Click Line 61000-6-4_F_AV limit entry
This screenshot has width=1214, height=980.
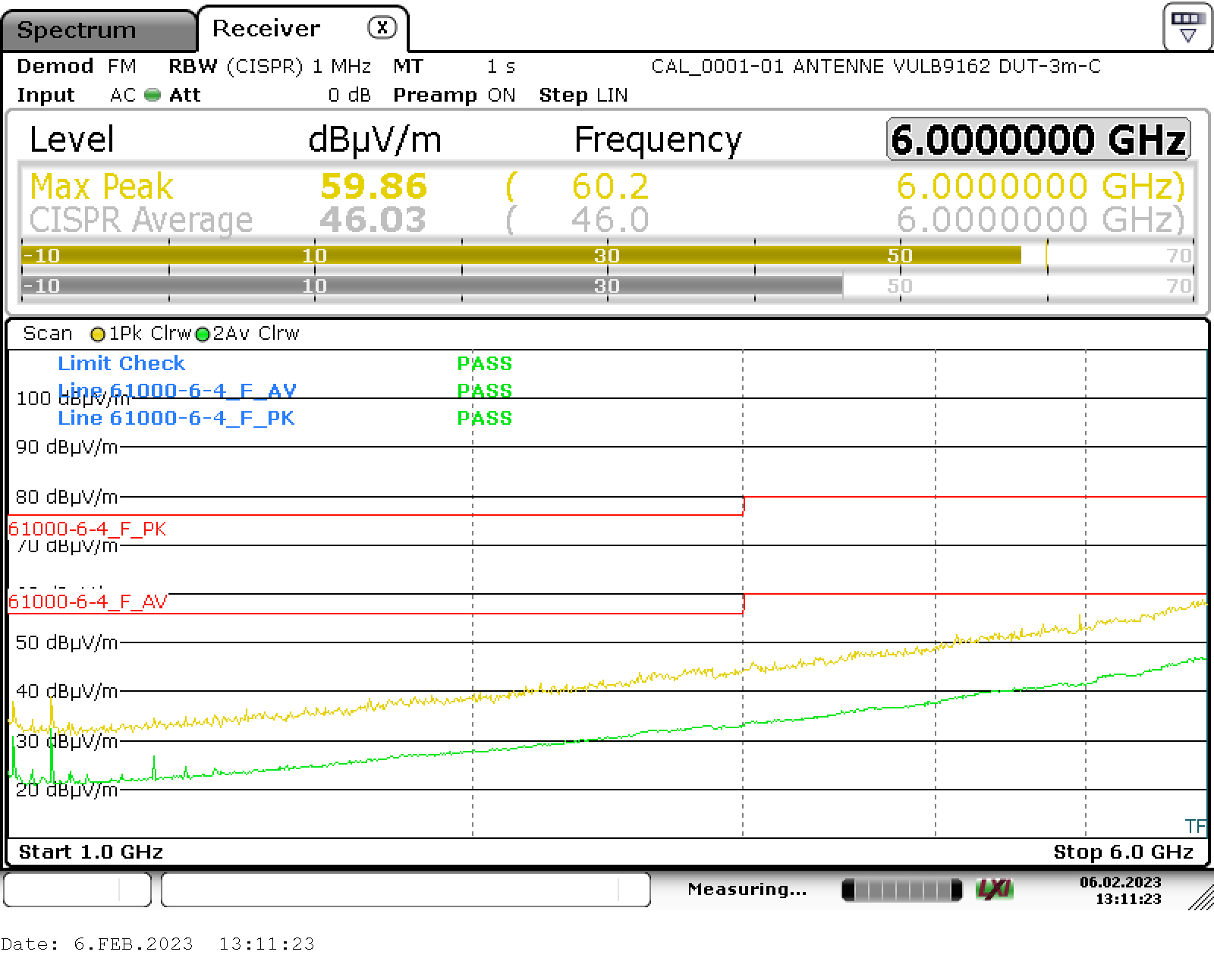click(x=177, y=391)
